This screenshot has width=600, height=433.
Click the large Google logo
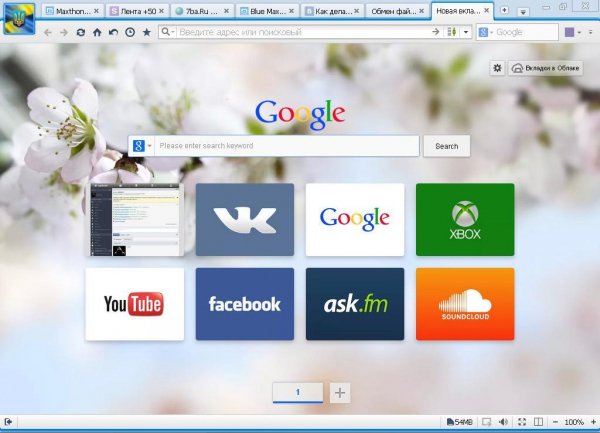coord(300,114)
